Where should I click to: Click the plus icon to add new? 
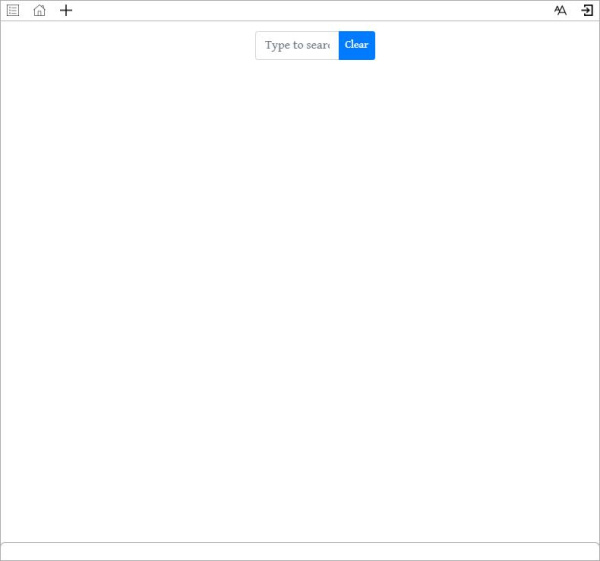click(66, 10)
